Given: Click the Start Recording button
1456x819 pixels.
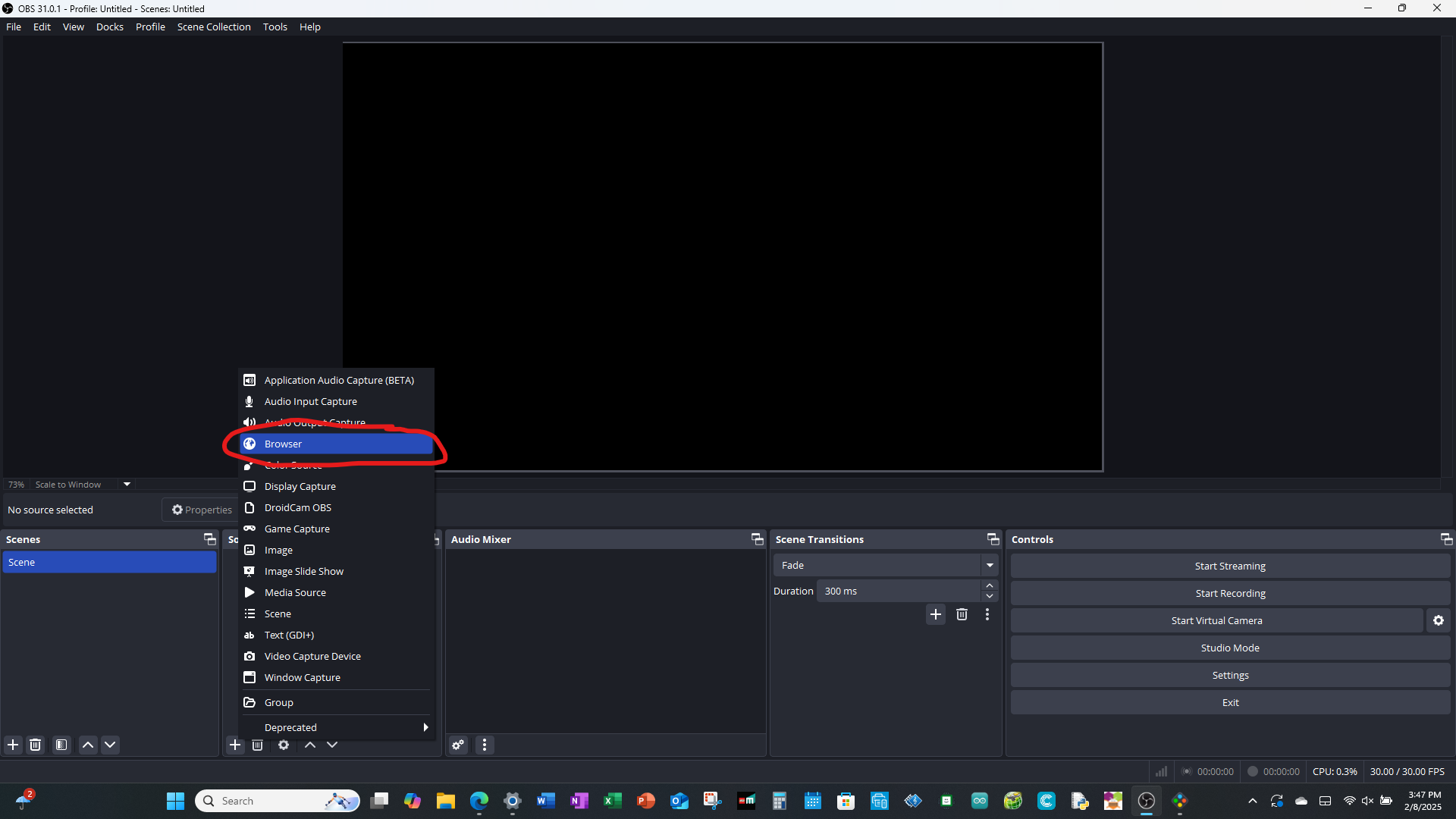Looking at the screenshot, I should point(1229,592).
